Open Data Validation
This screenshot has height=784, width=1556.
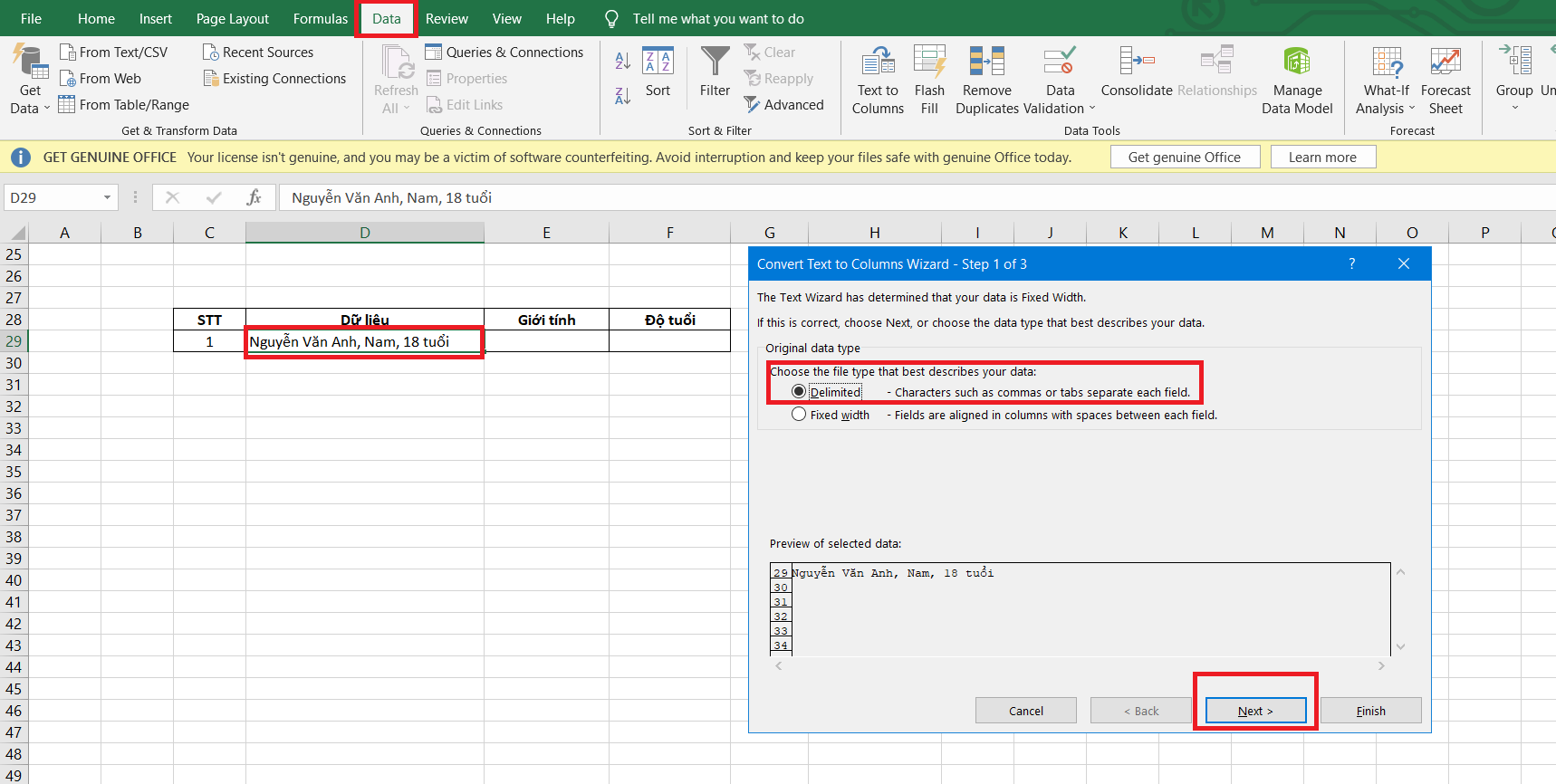1060,81
